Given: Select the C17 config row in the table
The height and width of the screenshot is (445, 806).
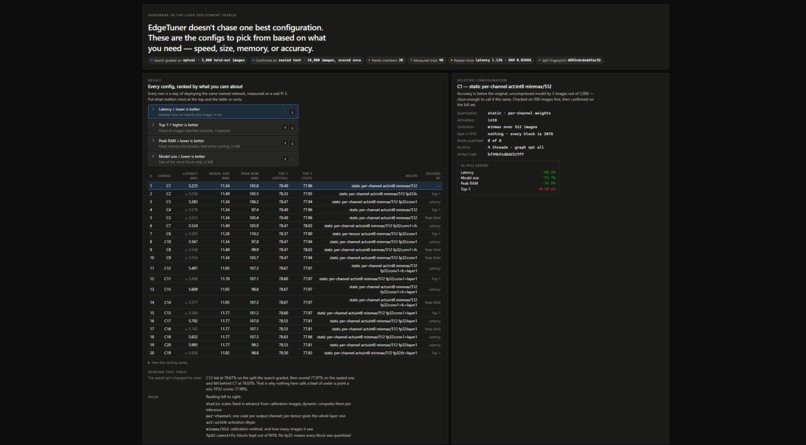Looking at the screenshot, I should (295, 321).
